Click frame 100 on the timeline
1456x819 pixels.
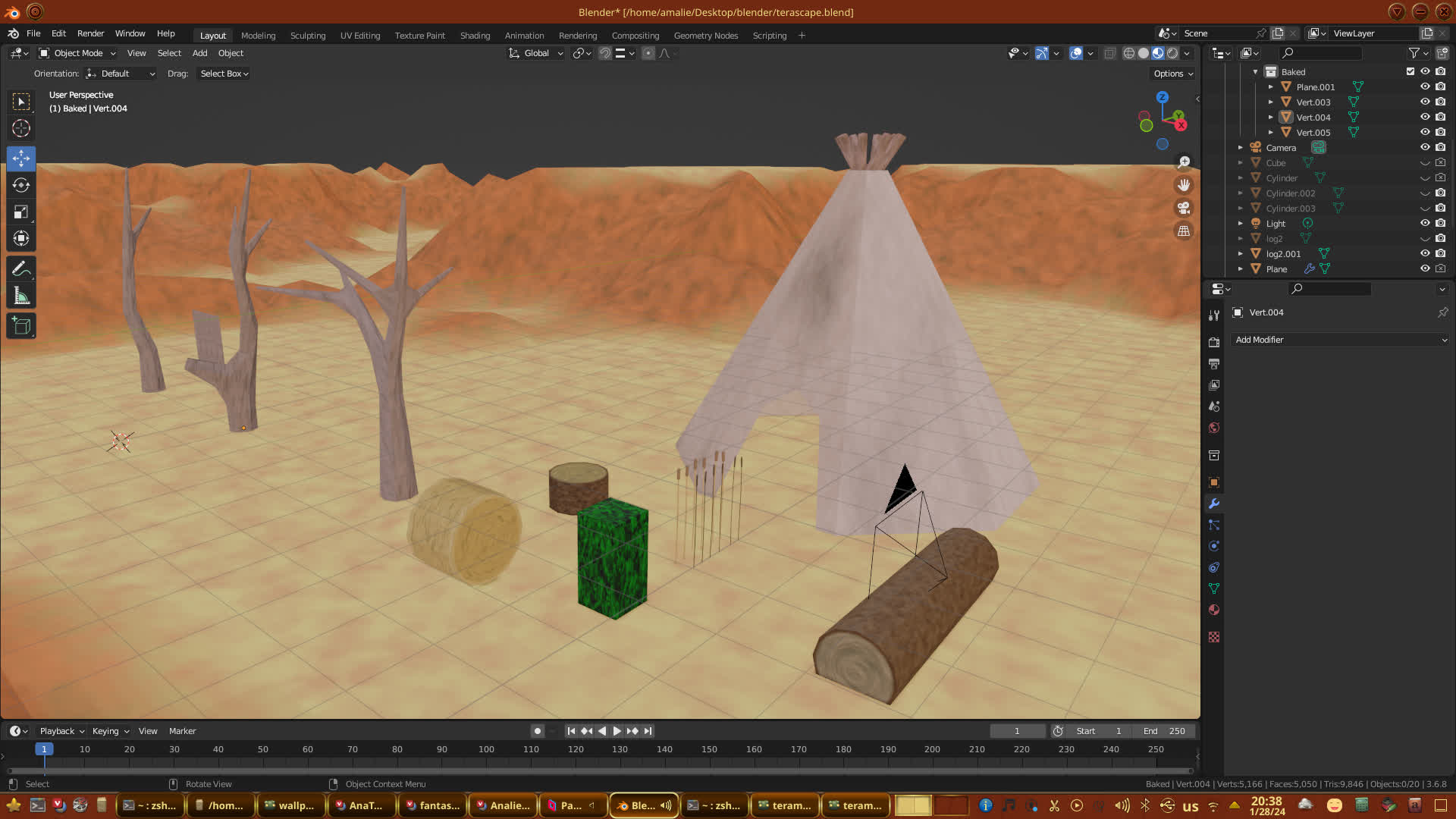pos(486,749)
